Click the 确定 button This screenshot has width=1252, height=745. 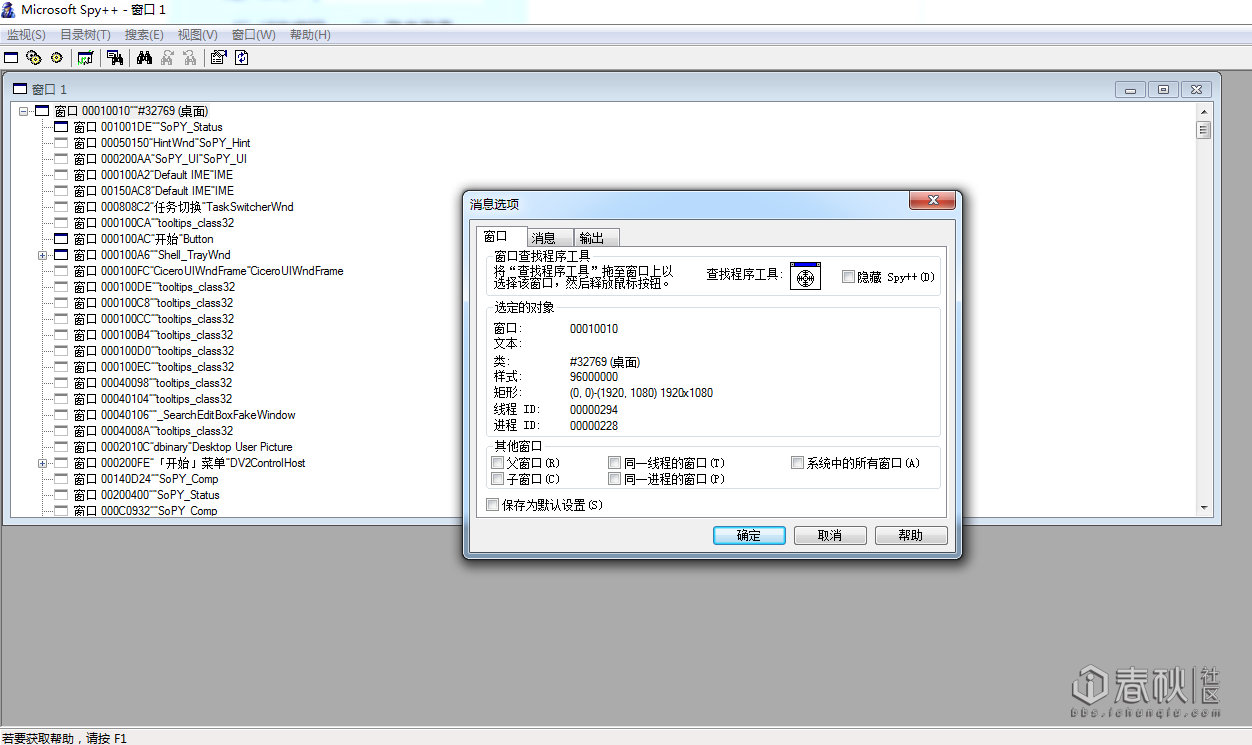click(749, 535)
